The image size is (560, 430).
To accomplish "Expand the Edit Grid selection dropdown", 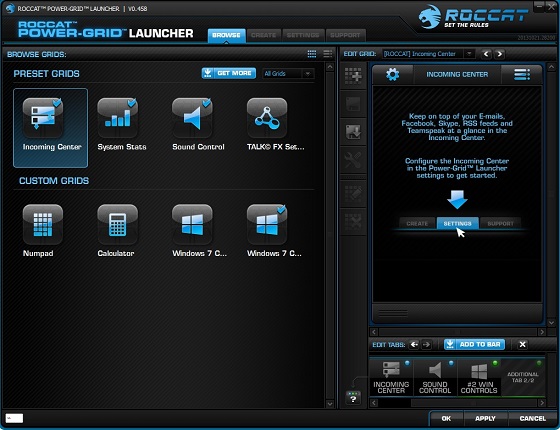I will [428, 54].
